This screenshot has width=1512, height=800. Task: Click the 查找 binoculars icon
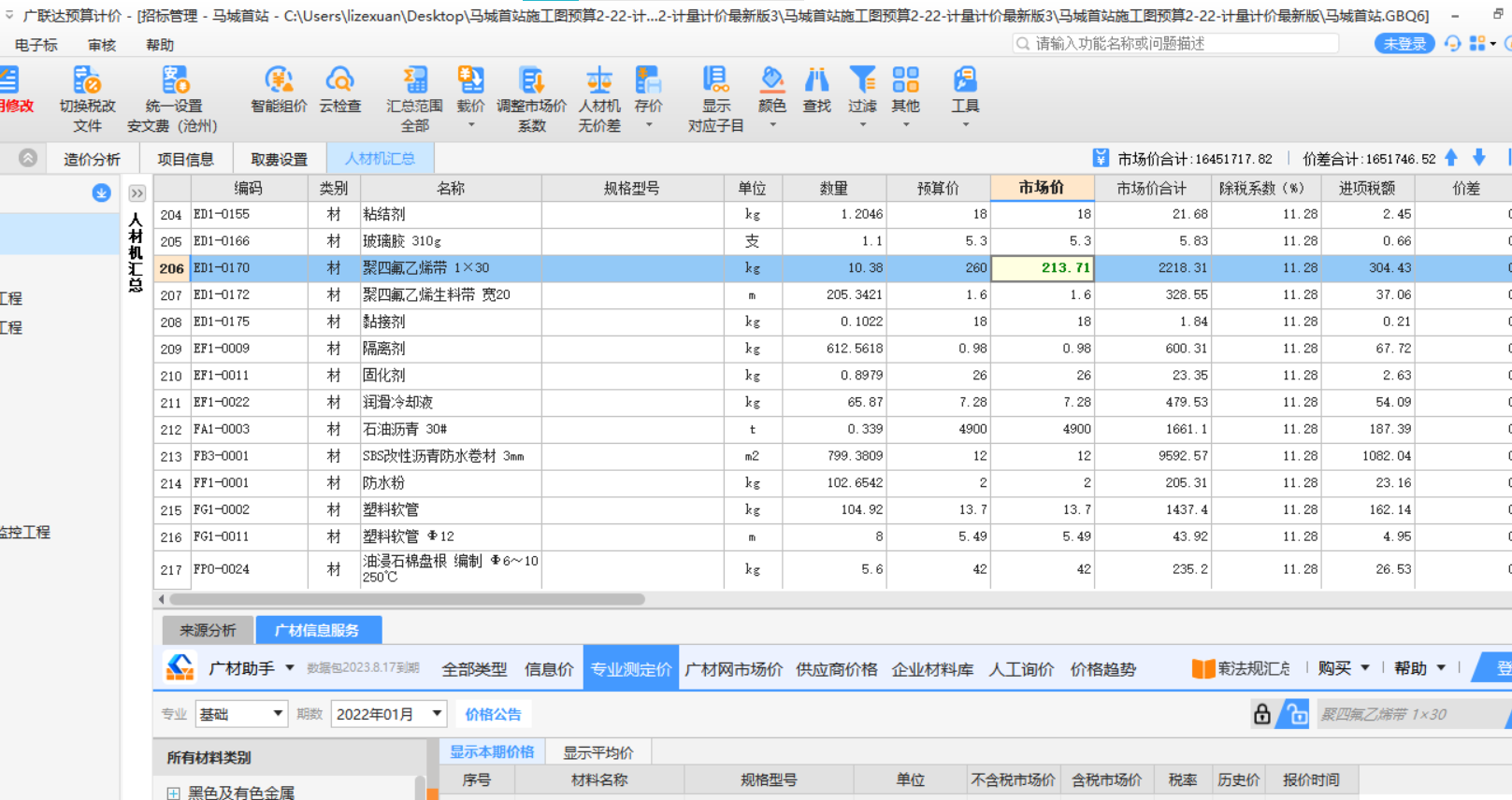(x=816, y=80)
